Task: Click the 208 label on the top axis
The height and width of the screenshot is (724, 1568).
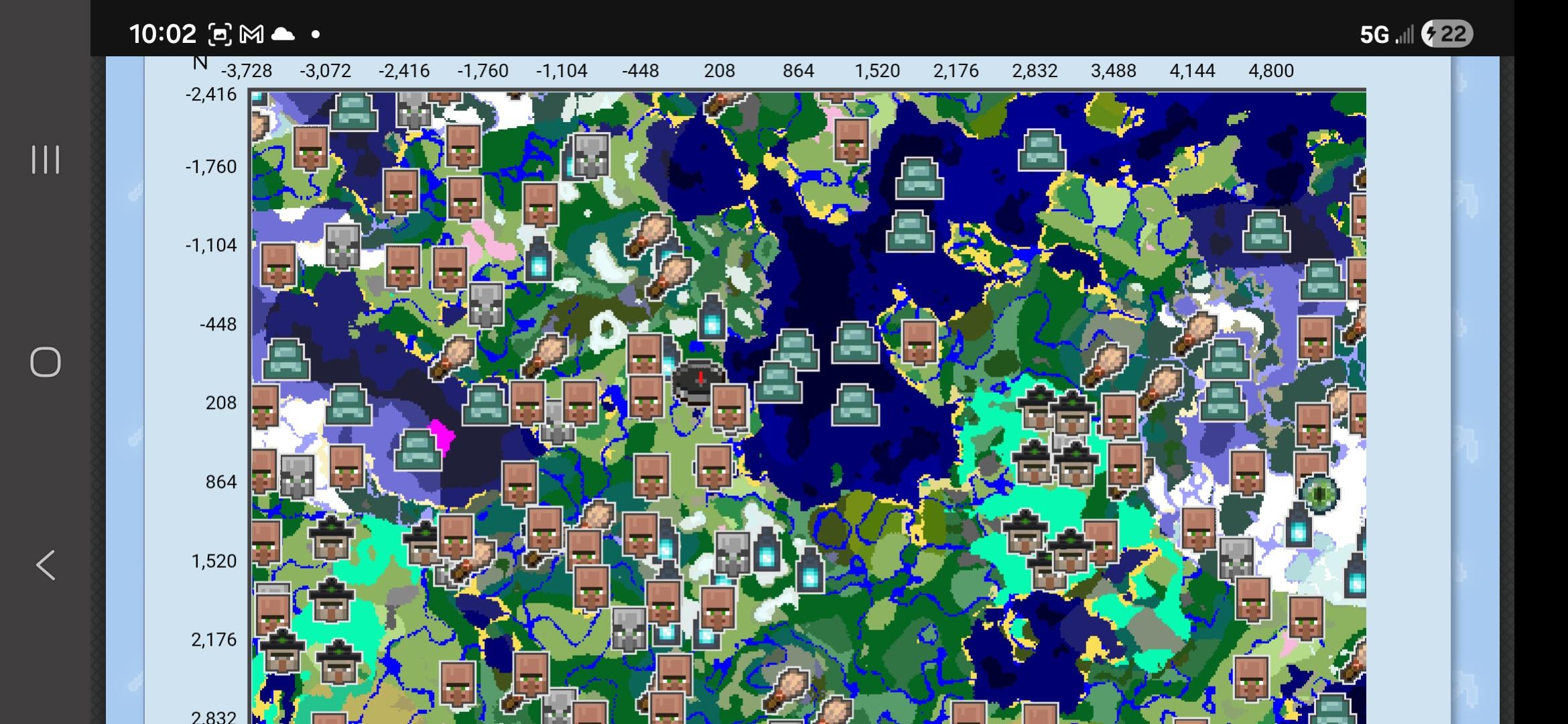Action: click(719, 71)
